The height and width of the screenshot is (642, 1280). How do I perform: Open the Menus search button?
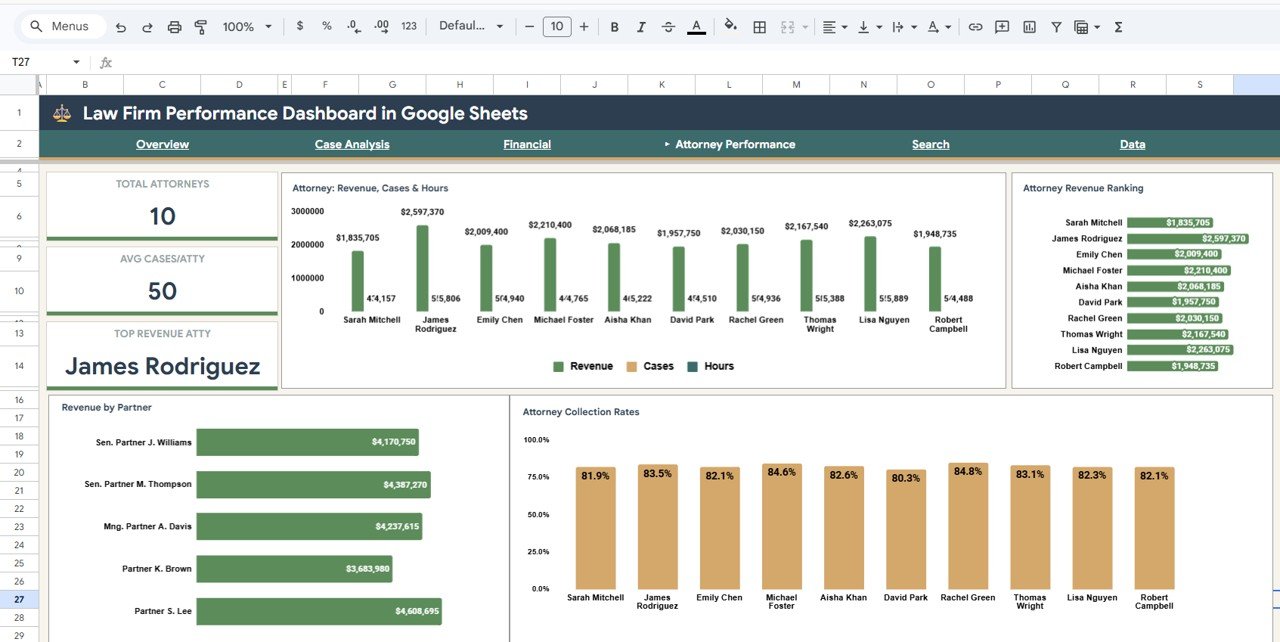(60, 26)
